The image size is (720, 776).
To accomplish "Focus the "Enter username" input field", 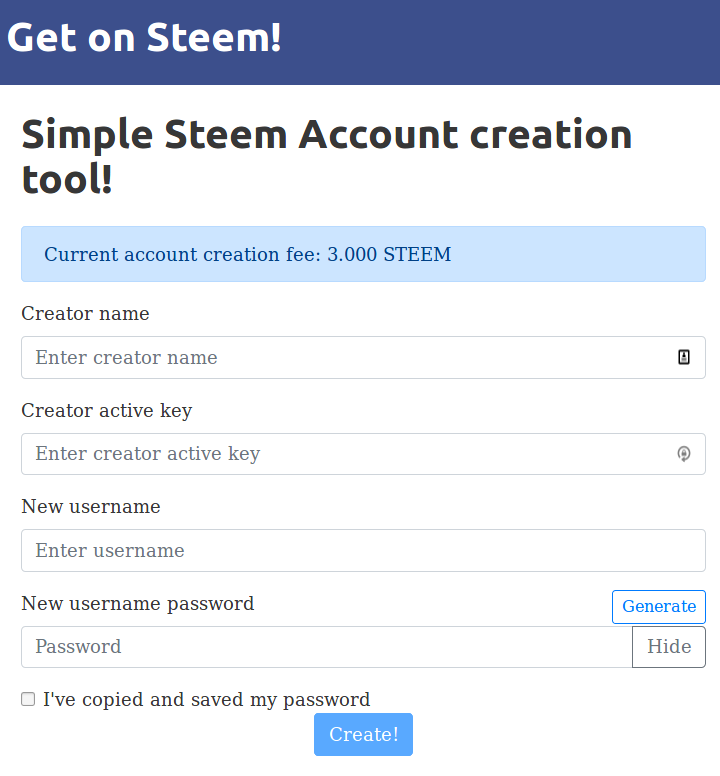I will (x=363, y=550).
